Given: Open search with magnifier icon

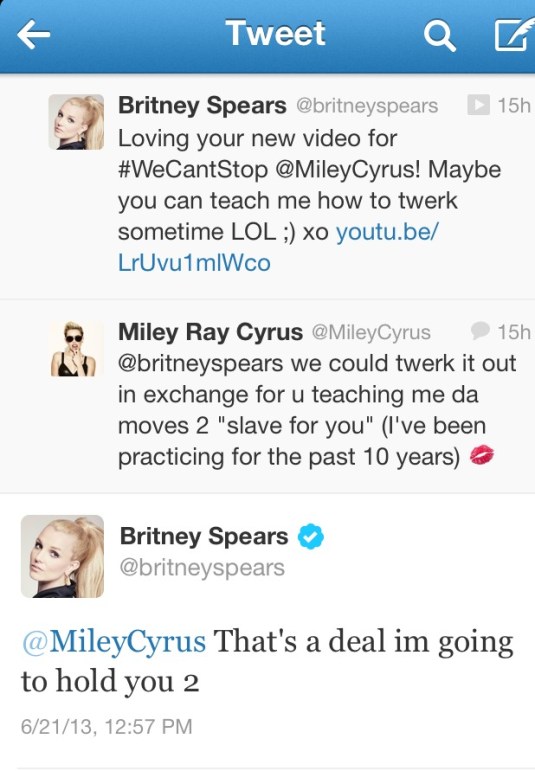Looking at the screenshot, I should [439, 35].
